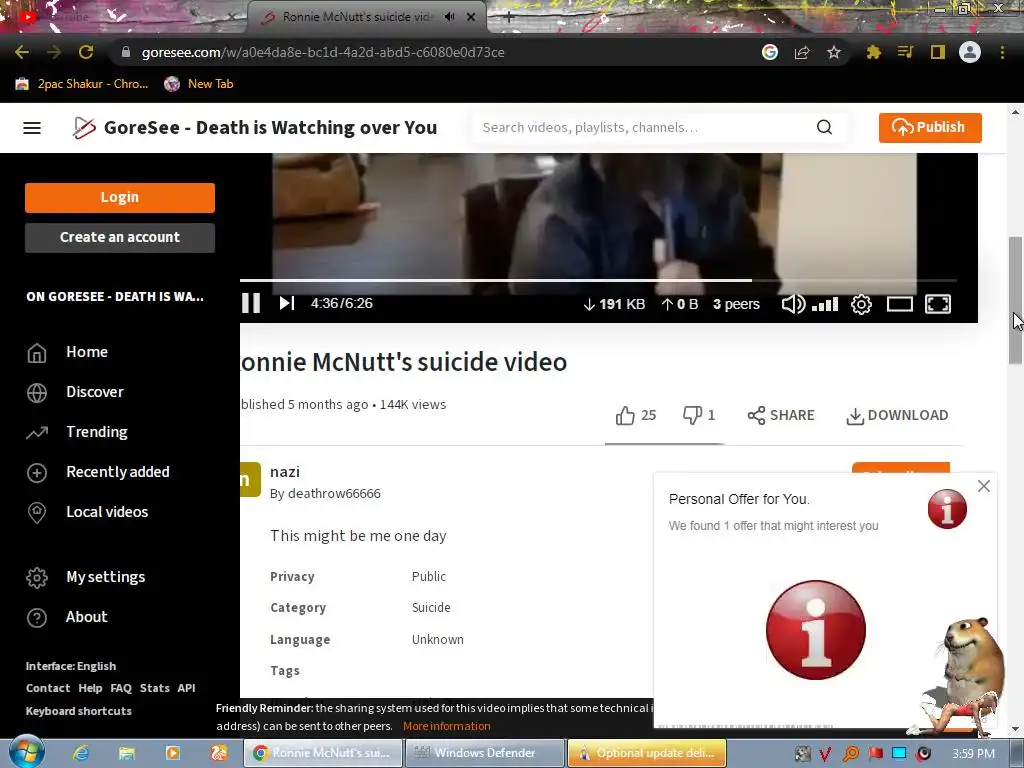Open the New Tab bookmark
The width and height of the screenshot is (1024, 768).
point(199,84)
